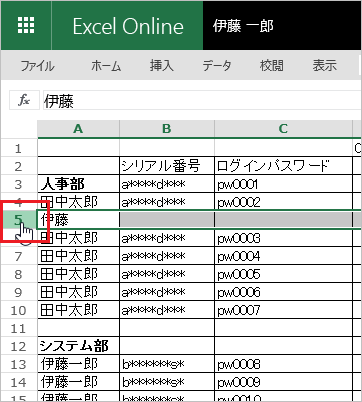Viewport: 362px width, 402px height.
Task: Click the pw0009 cell
Action: tap(283, 382)
